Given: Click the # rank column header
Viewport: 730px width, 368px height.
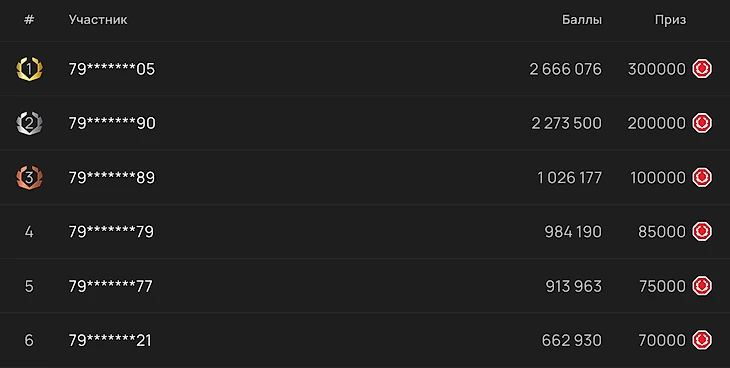Looking at the screenshot, I should coord(29,20).
